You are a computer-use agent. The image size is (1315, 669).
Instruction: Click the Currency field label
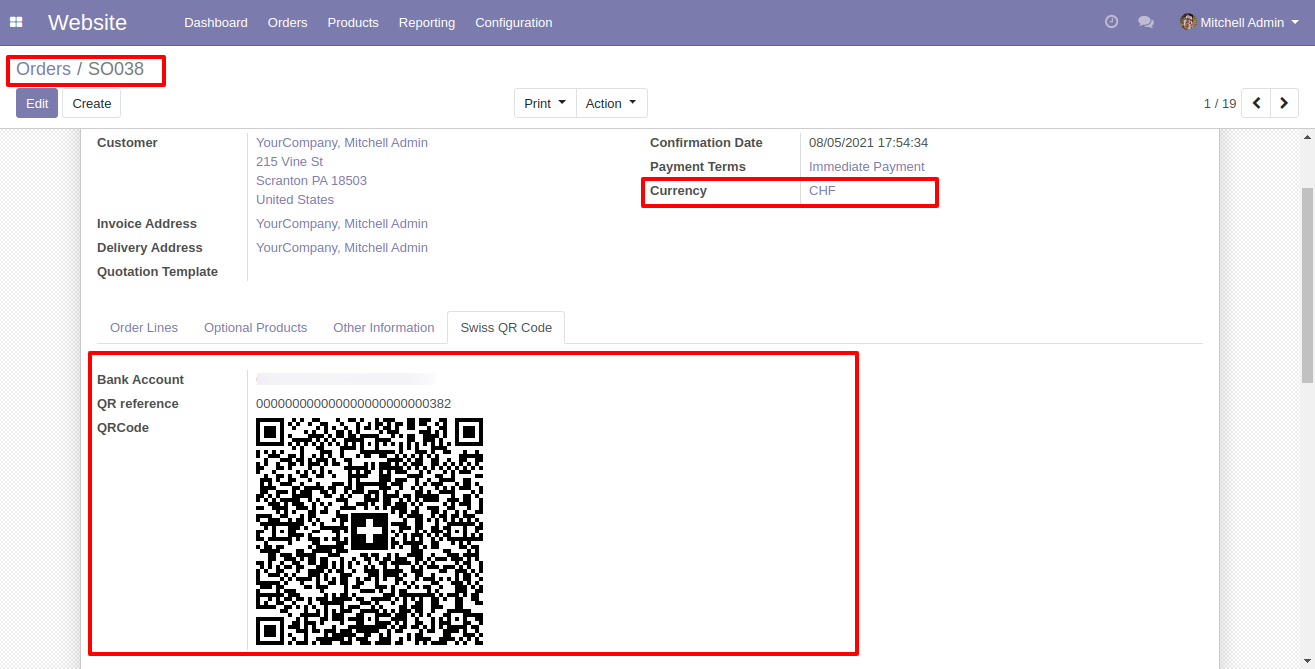[678, 191]
